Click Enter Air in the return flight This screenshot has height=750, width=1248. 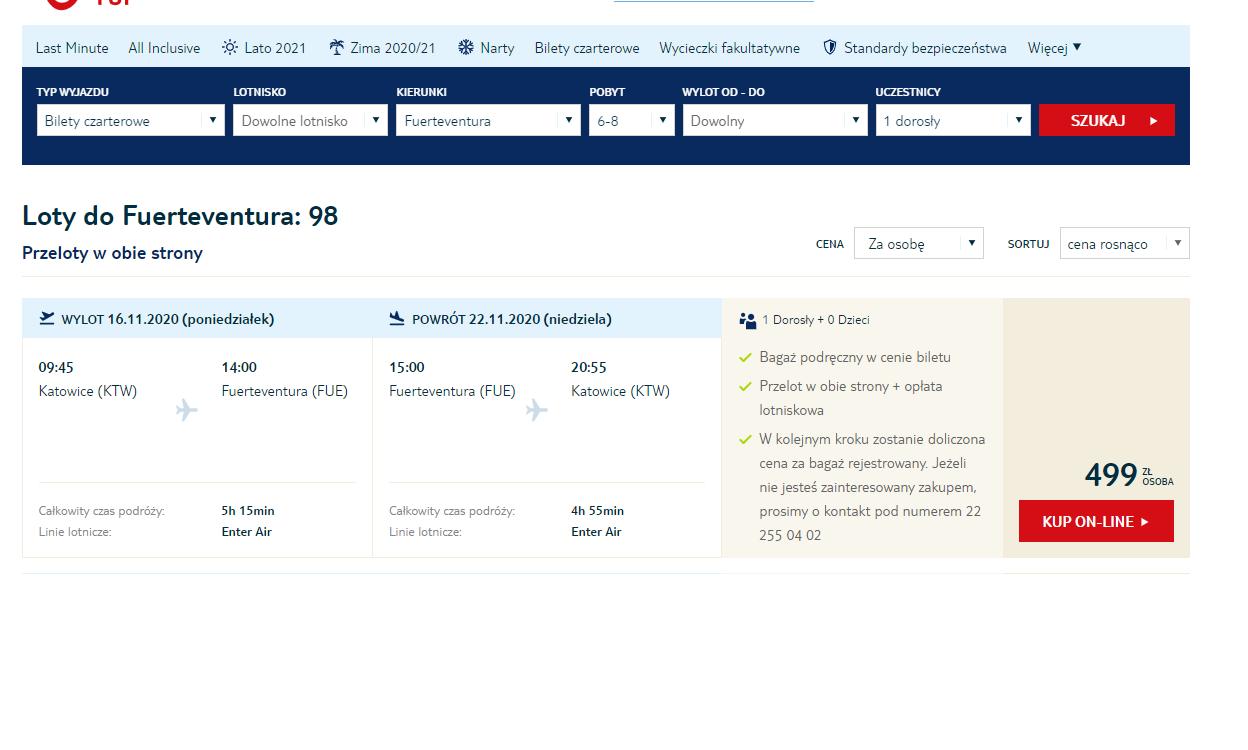(x=597, y=532)
